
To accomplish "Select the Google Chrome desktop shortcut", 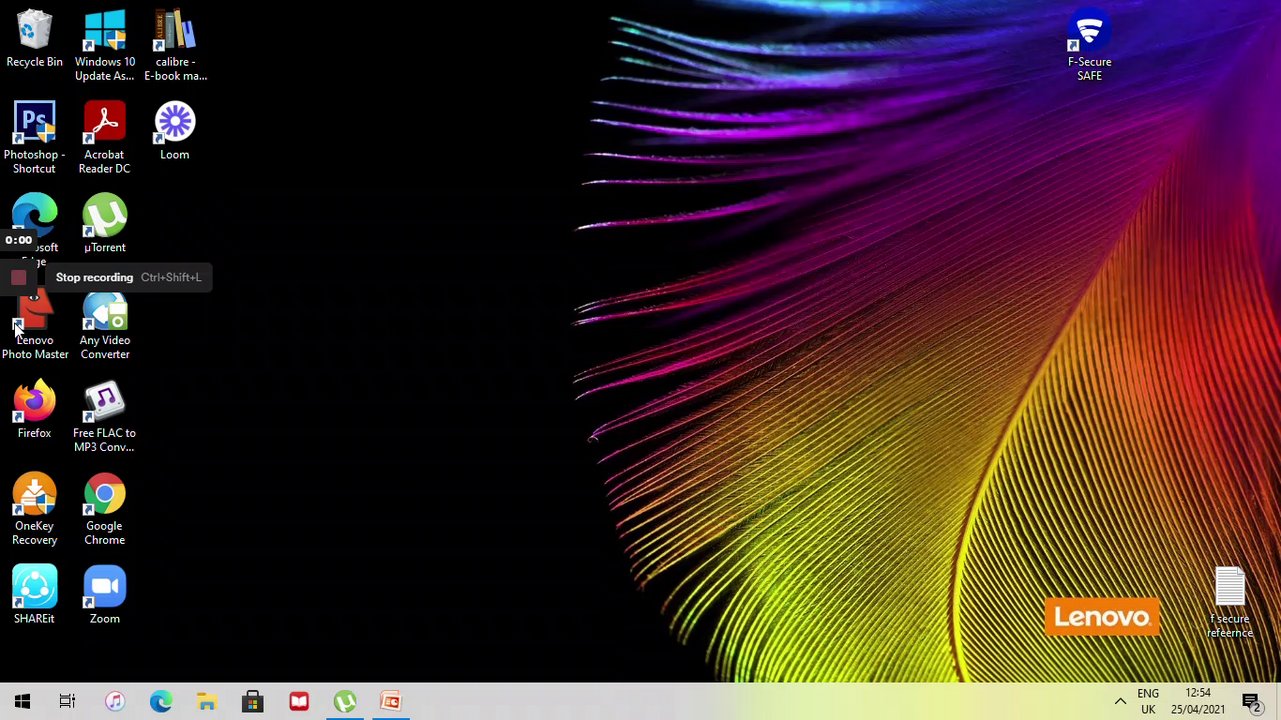I will click(x=104, y=510).
